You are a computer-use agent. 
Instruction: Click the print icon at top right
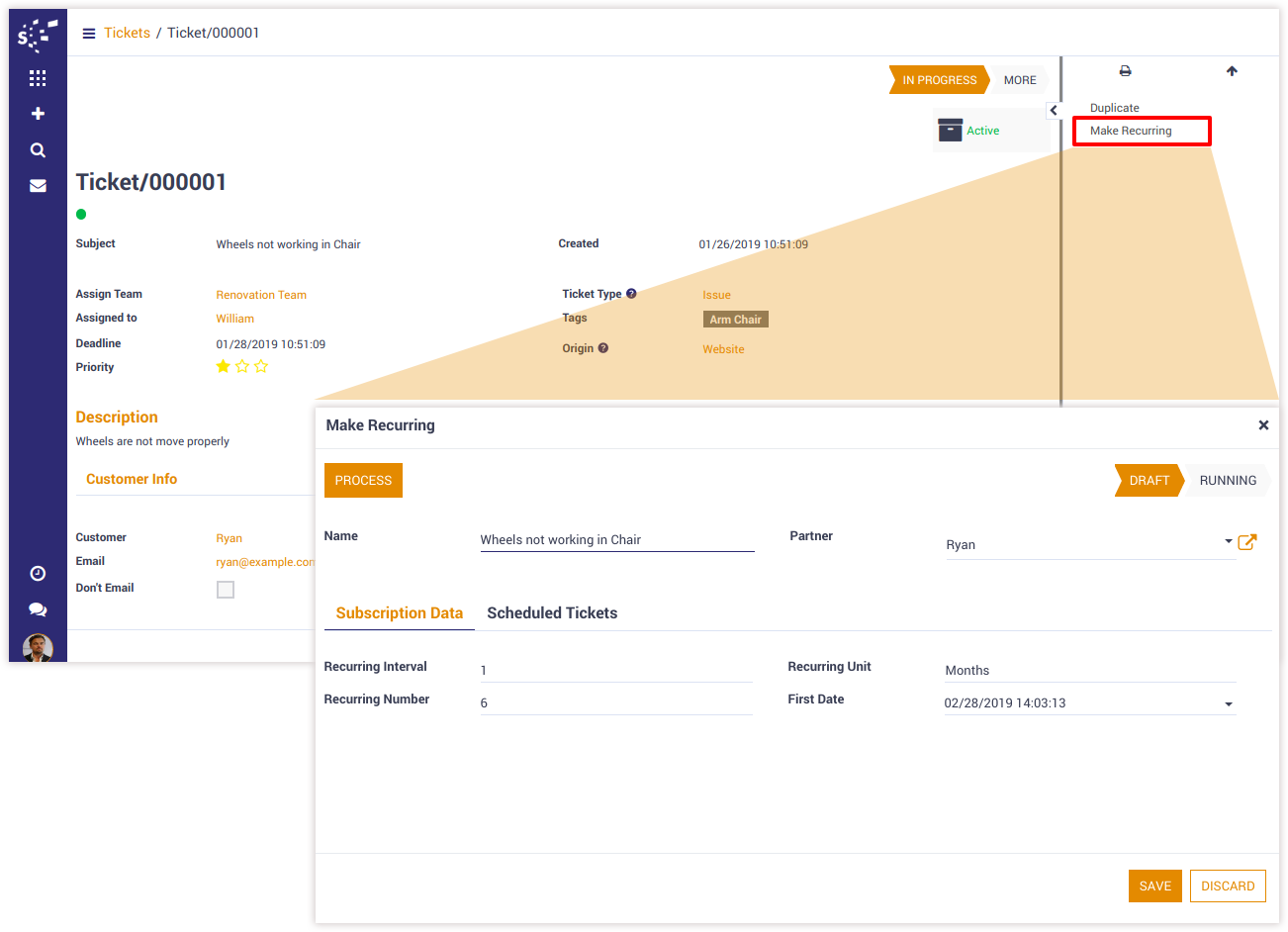tap(1125, 71)
